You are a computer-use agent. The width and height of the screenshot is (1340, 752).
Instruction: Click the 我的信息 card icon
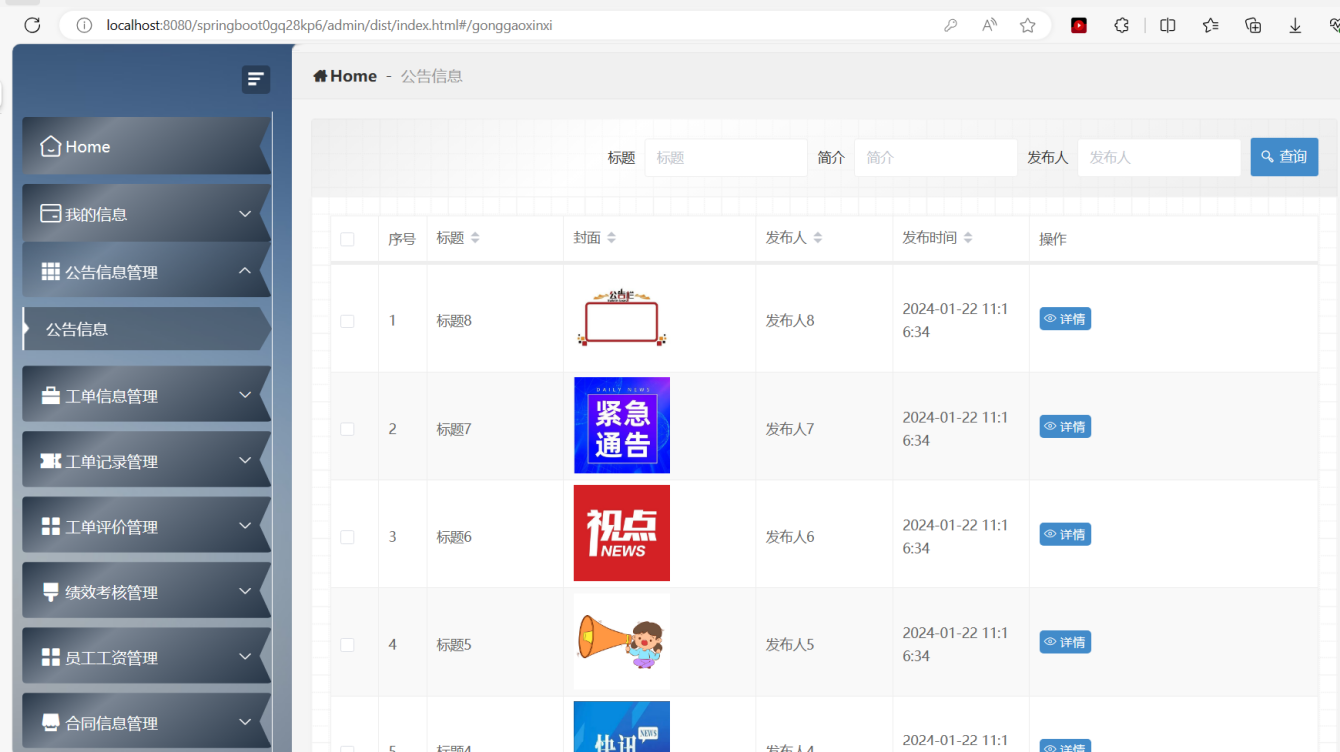click(x=50, y=214)
